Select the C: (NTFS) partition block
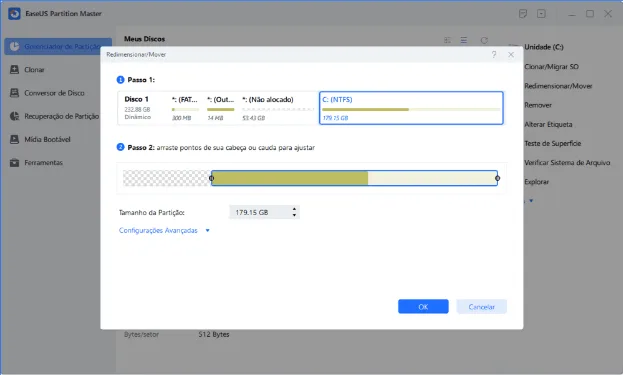The width and height of the screenshot is (624, 376). tap(411, 108)
